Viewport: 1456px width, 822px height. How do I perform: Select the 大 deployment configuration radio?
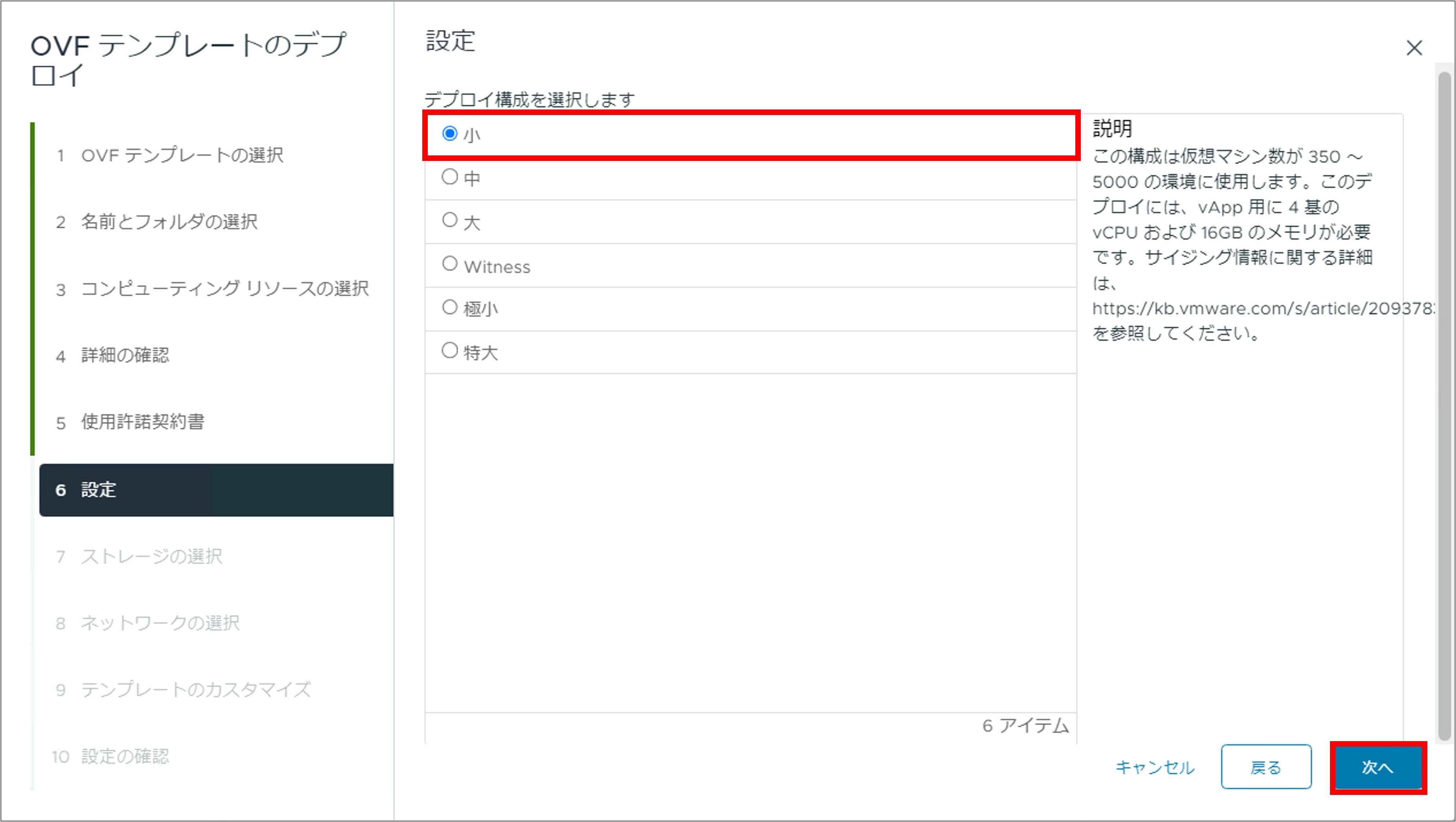pyautogui.click(x=449, y=220)
